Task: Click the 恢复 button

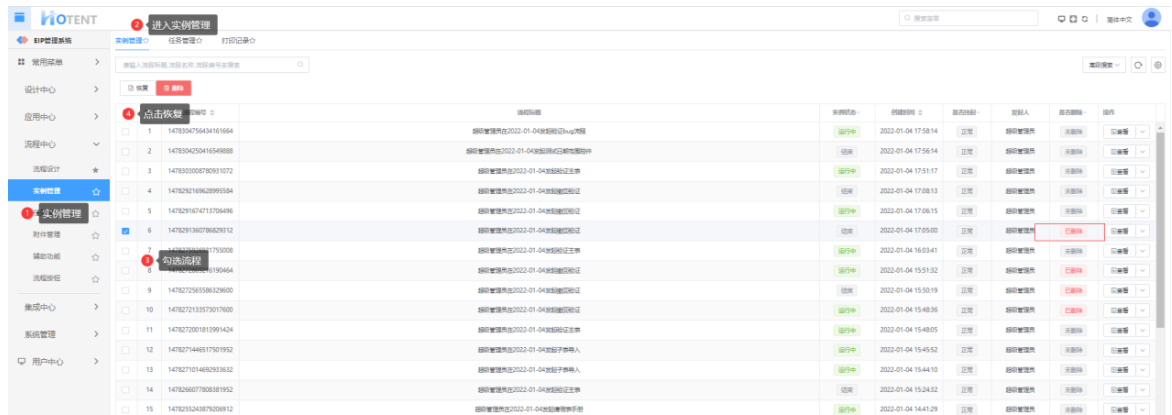Action: pos(137,87)
